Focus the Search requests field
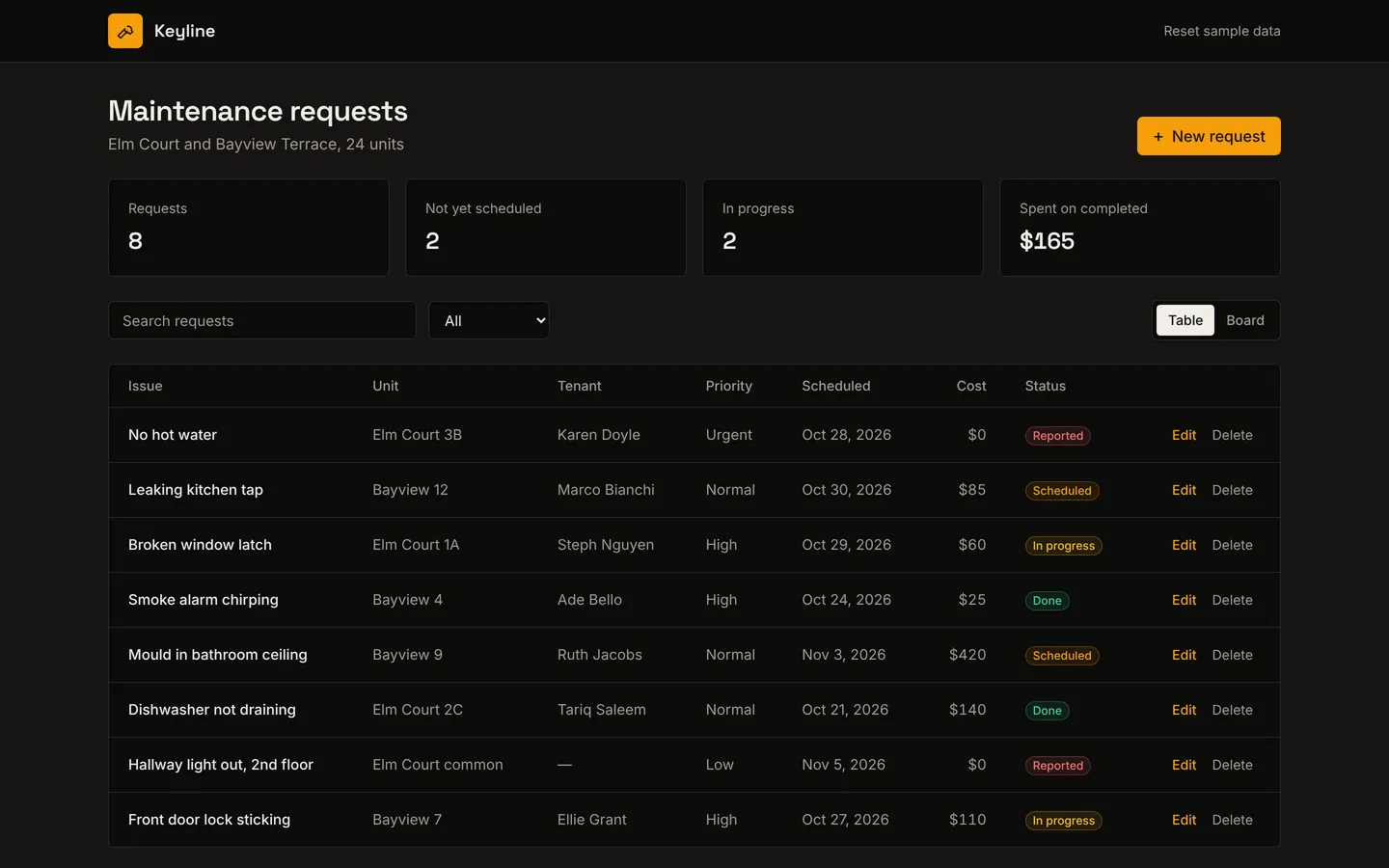Image resolution: width=1389 pixels, height=868 pixels. click(x=262, y=320)
